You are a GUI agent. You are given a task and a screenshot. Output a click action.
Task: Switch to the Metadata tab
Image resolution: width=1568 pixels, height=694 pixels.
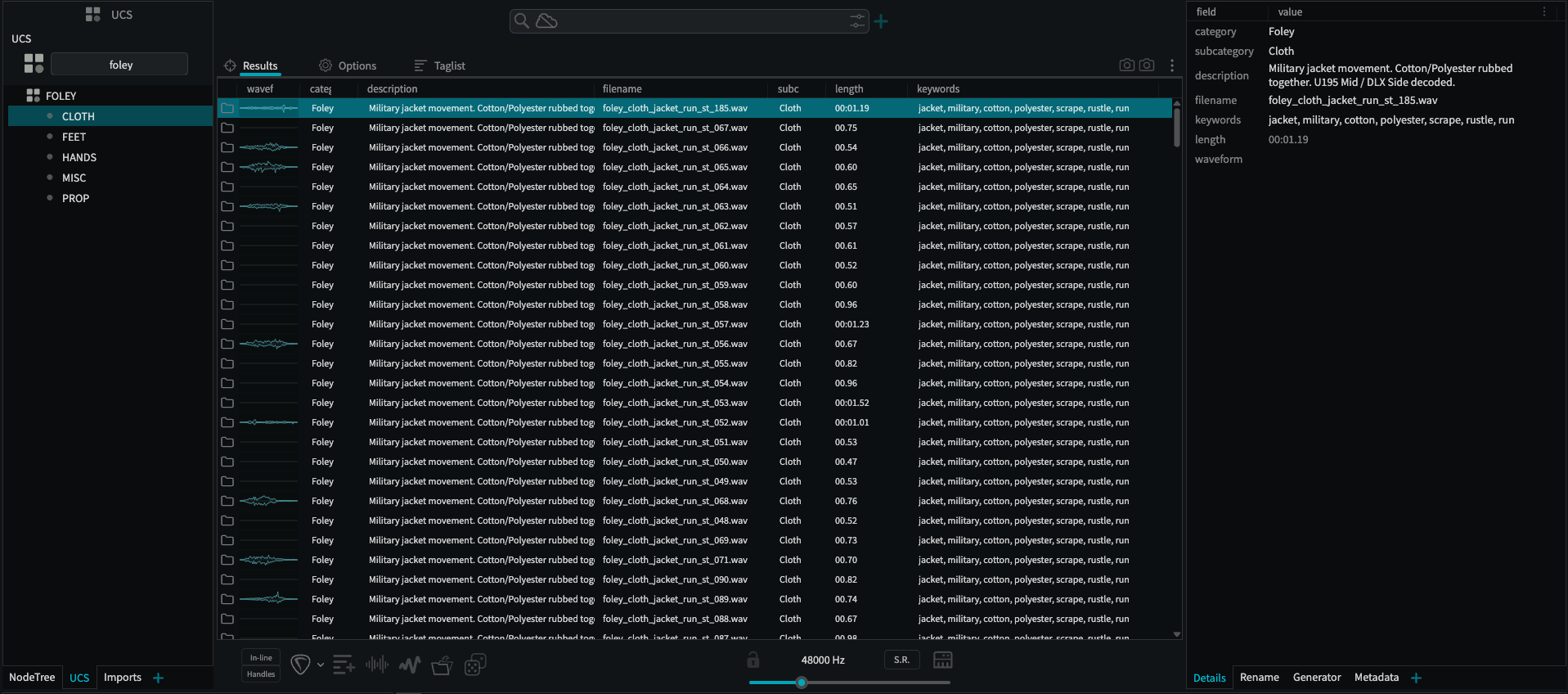(1377, 678)
